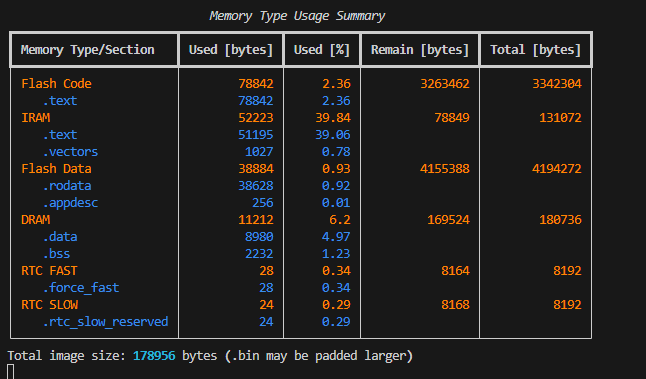Viewport: 646px width, 379px height.
Task: Select the Flash Code row label
Action: pyautogui.click(x=56, y=84)
